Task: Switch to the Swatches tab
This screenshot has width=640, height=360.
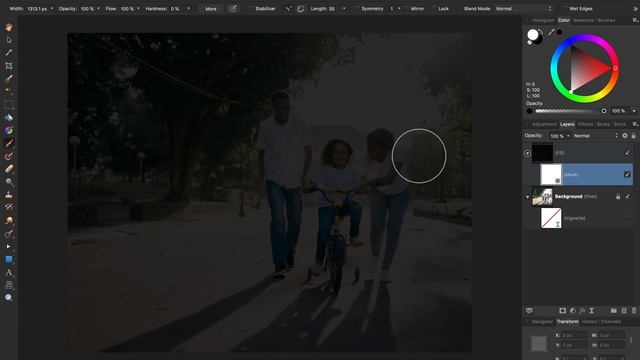Action: (x=583, y=20)
